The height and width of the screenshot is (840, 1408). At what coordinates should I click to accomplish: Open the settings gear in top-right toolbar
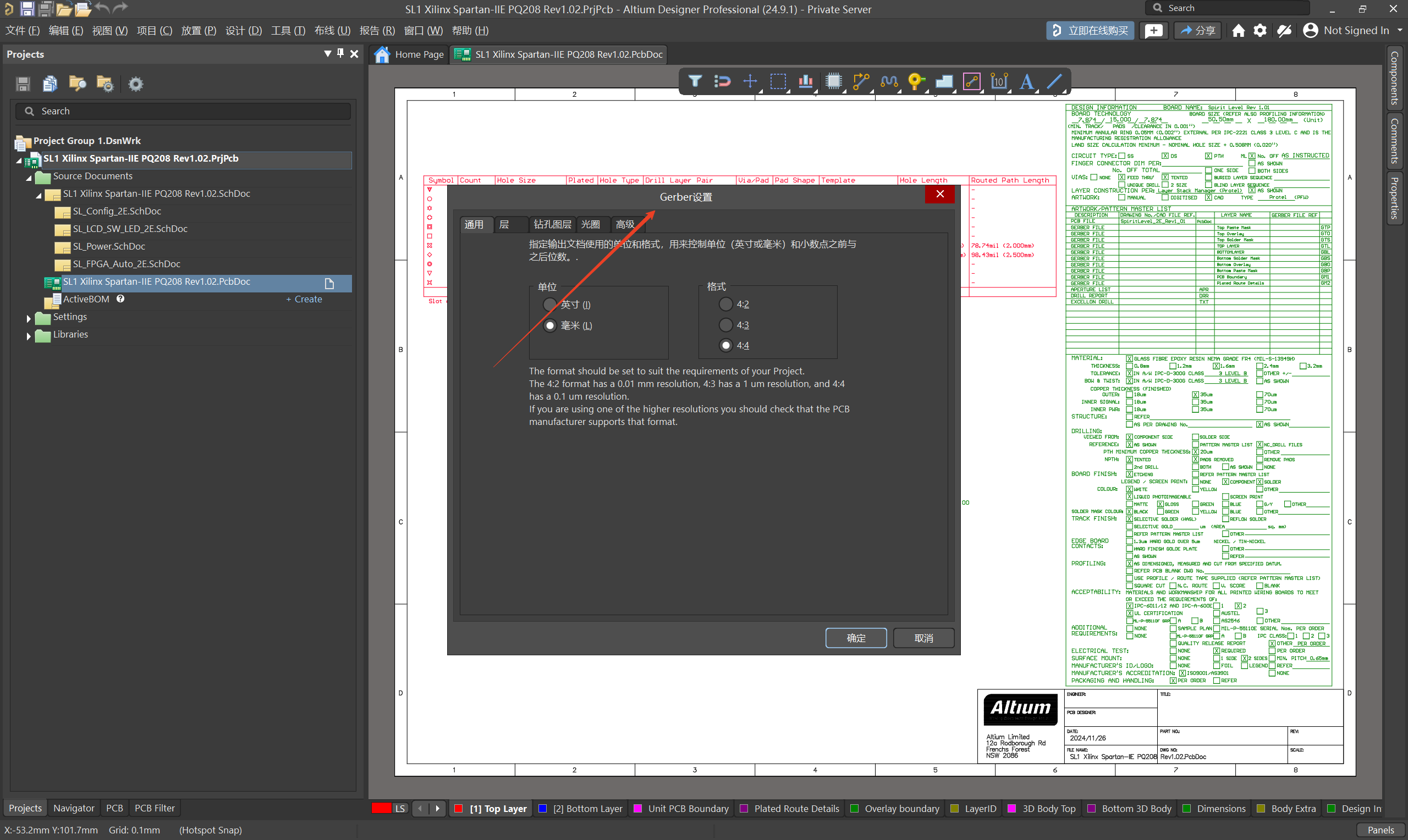[1259, 31]
